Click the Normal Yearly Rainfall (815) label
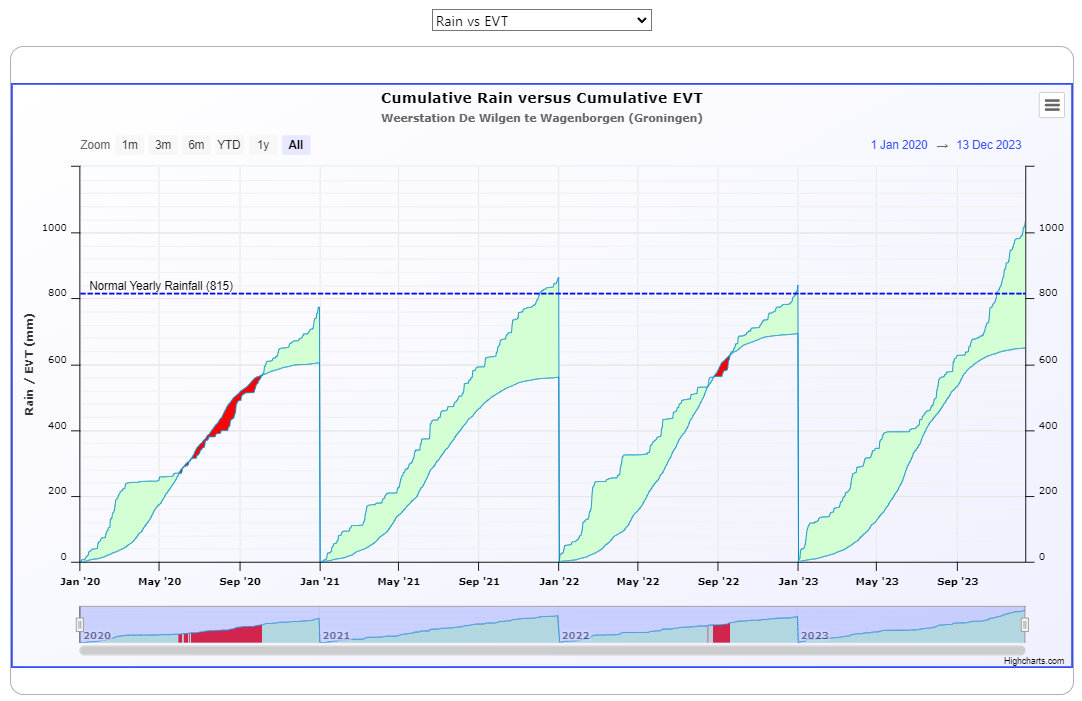Screen dimensions: 1082x701 [161, 286]
